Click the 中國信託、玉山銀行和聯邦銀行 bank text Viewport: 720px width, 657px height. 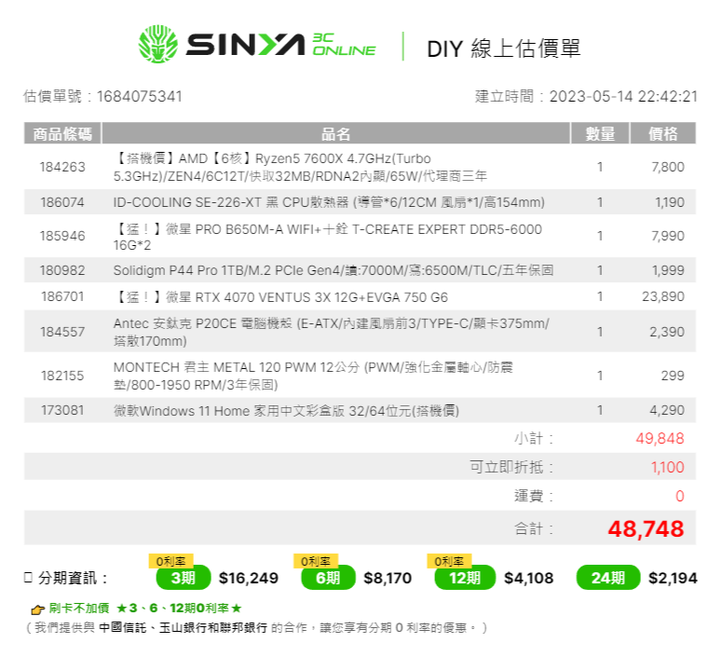183,627
